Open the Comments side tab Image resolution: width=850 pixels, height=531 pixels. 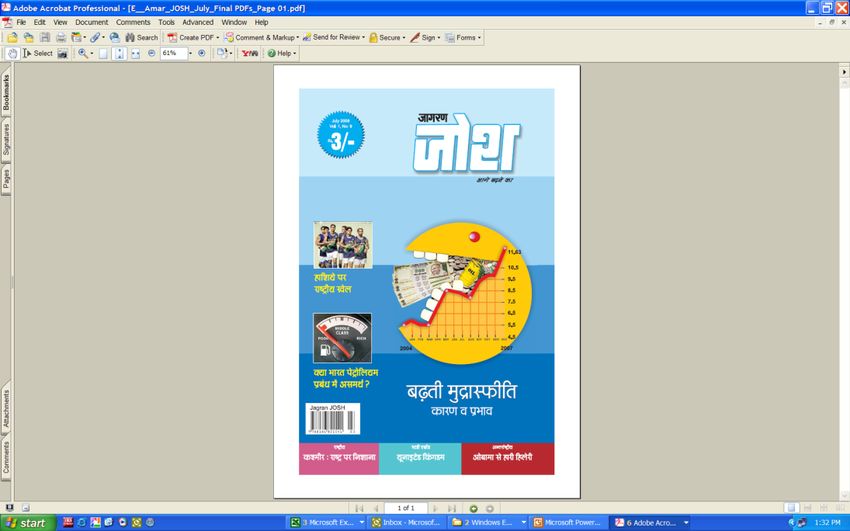coord(6,457)
